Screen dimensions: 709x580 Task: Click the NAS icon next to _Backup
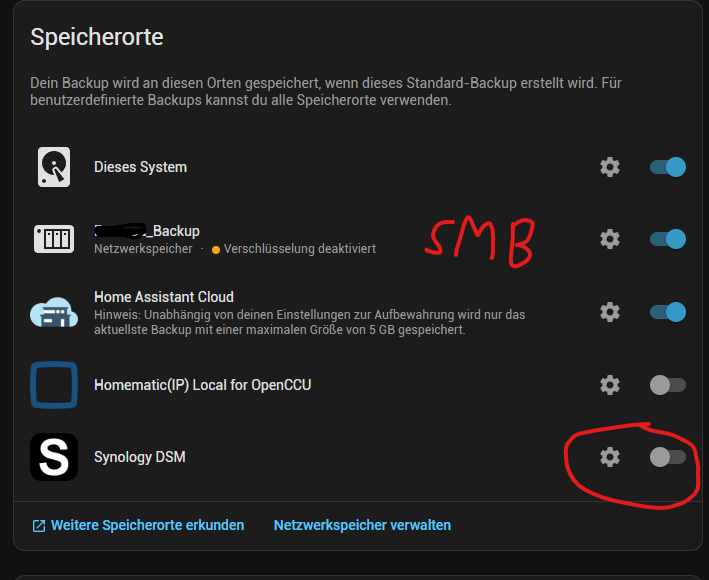tap(54, 239)
